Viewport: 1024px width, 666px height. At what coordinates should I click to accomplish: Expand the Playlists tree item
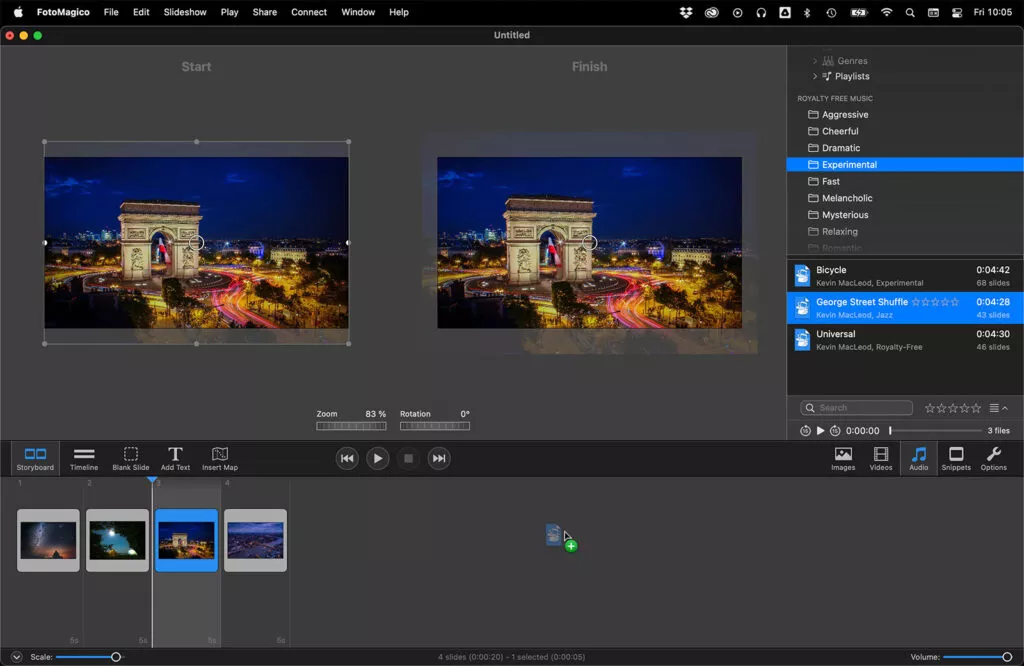(815, 76)
